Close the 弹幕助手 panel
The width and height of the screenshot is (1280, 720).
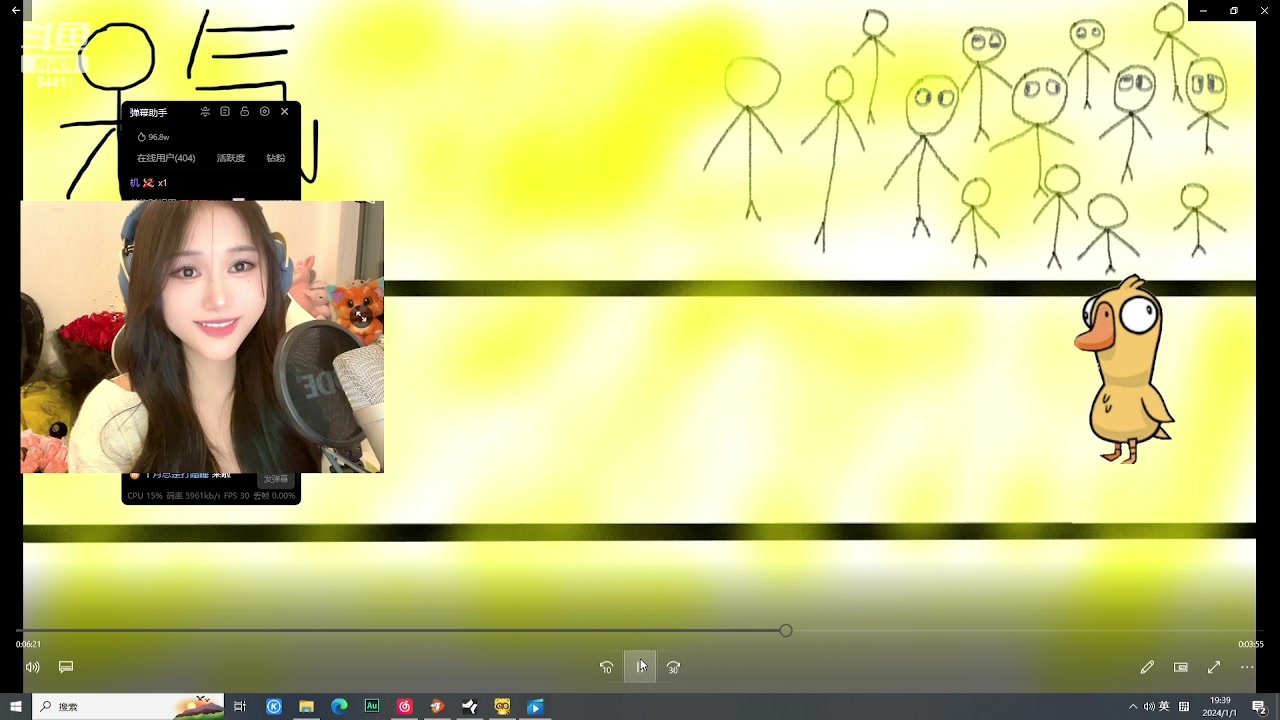(x=285, y=112)
